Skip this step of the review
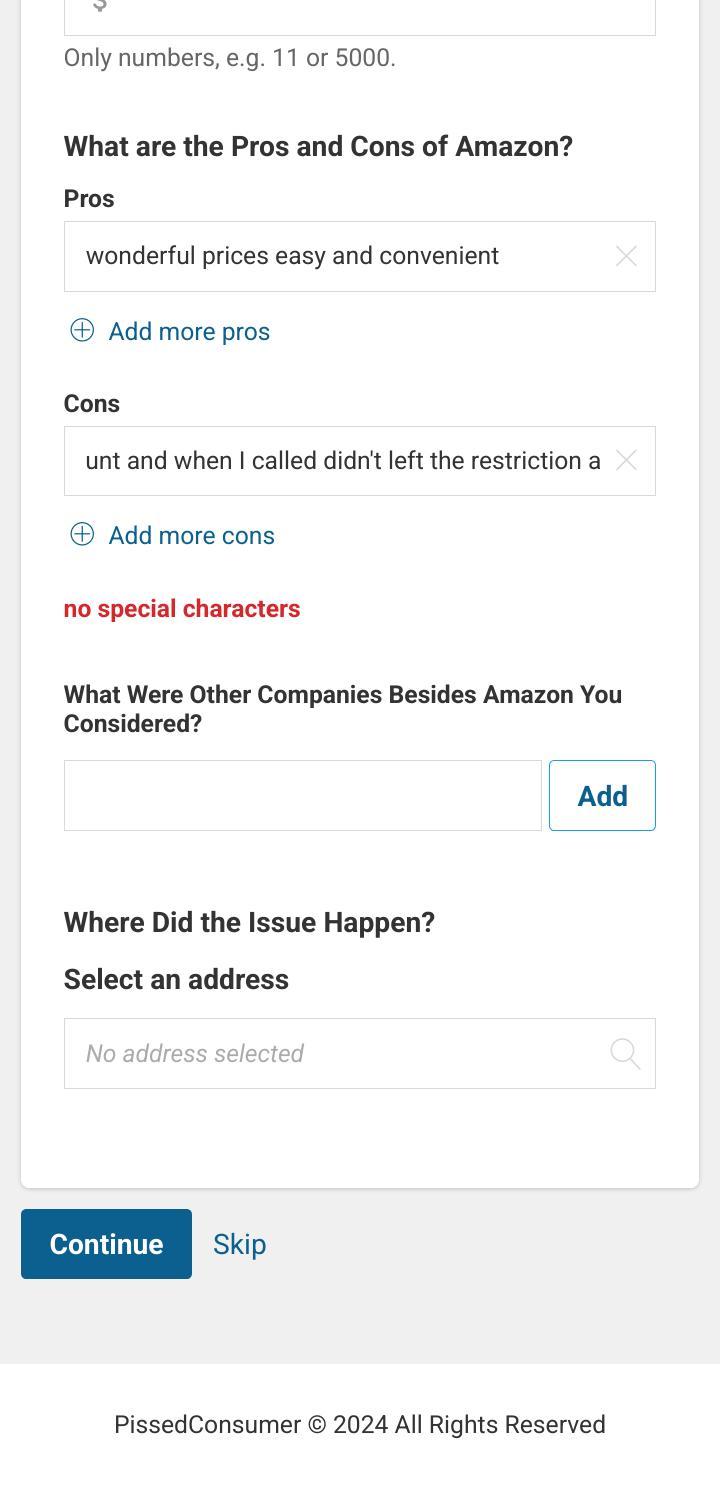Screen dimensions: 720x1485 (x=239, y=1243)
